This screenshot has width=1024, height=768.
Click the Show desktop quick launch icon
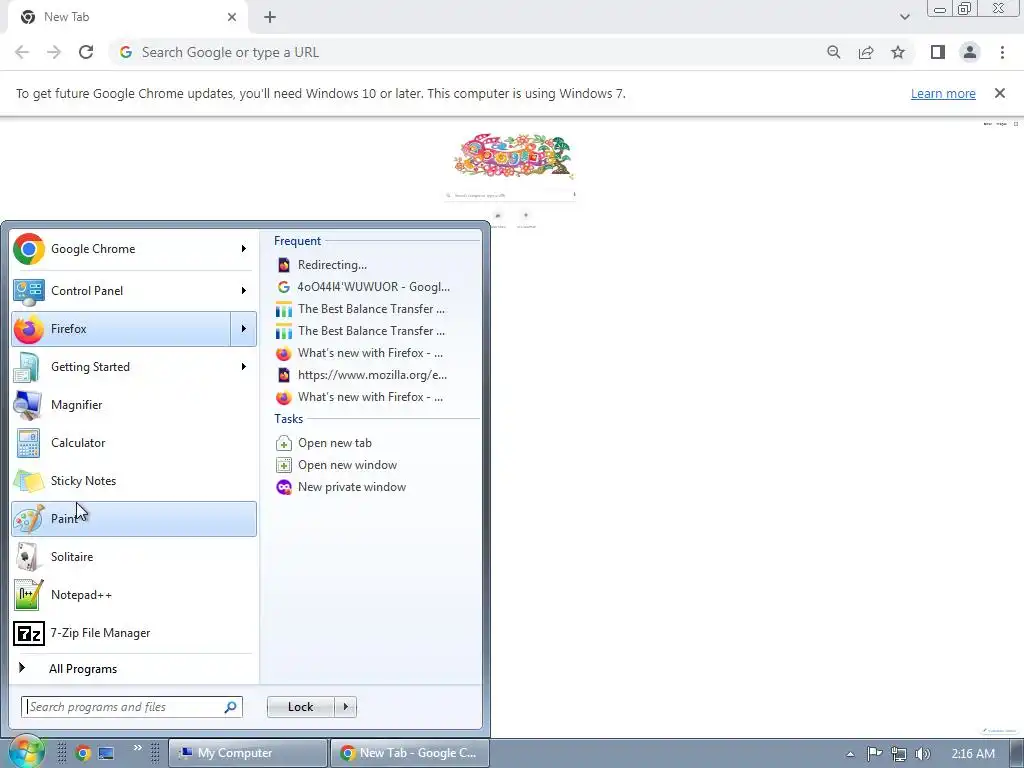coord(106,753)
